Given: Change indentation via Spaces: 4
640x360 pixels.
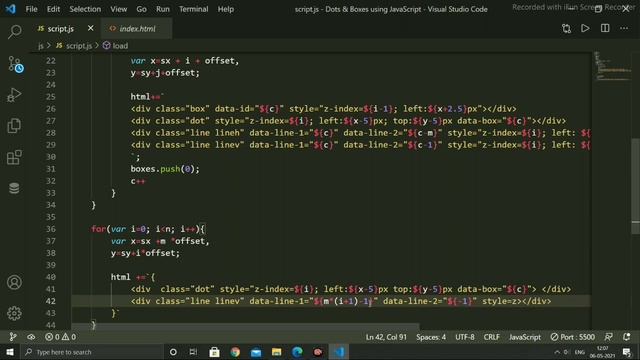Looking at the screenshot, I should [431, 337].
